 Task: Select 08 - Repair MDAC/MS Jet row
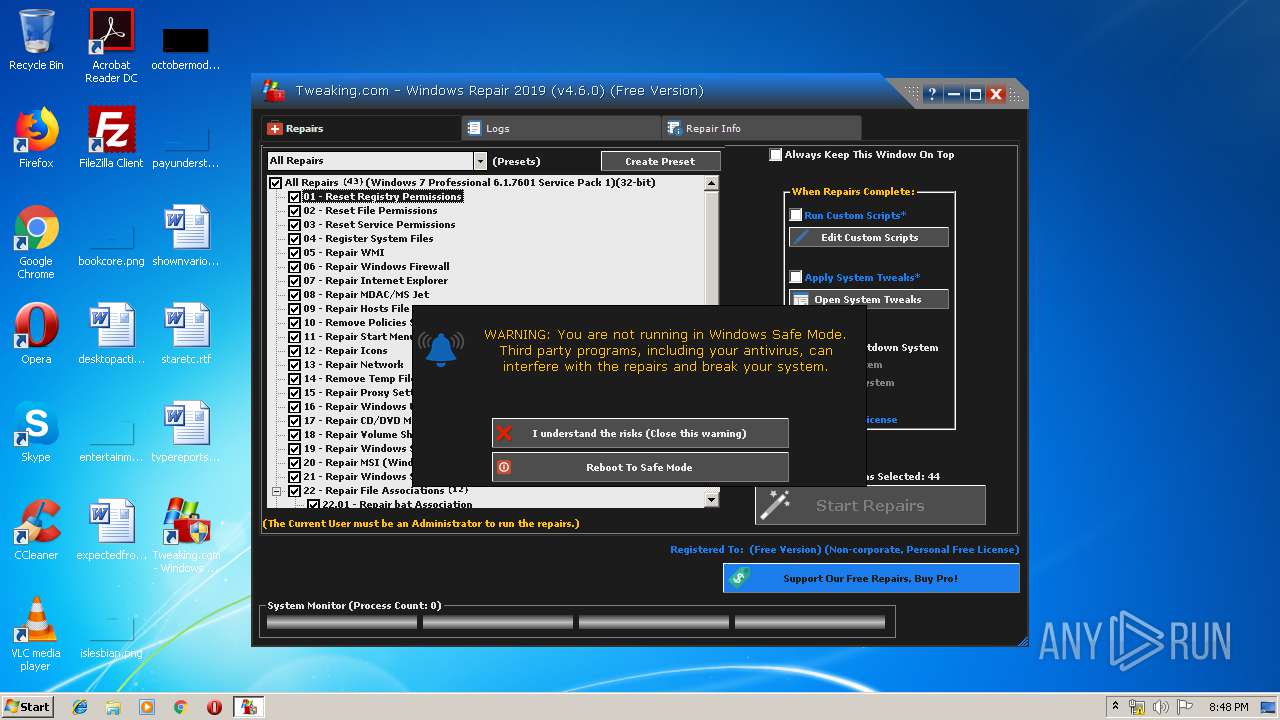tap(366, 295)
